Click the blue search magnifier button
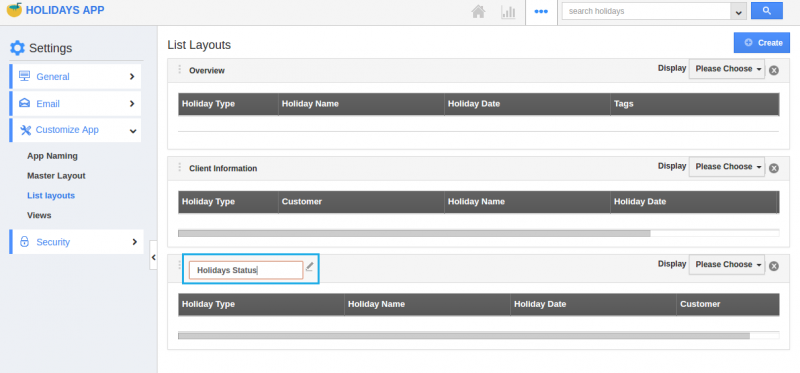800x373 pixels. coord(766,11)
